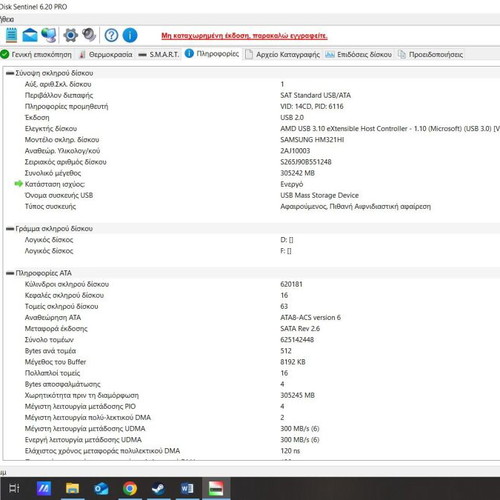Select the 305245 MB unformatted capacity value
This screenshot has height=500, width=500.
pyautogui.click(x=297, y=395)
